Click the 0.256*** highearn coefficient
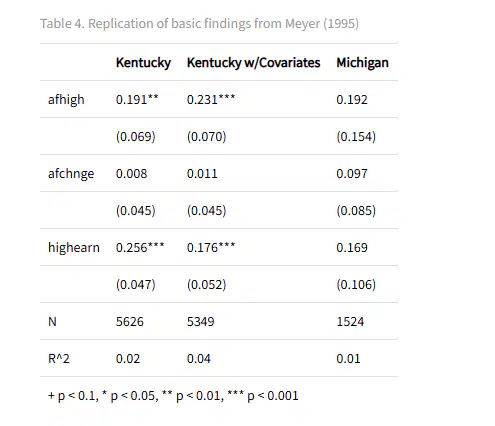495x426 pixels. (x=140, y=248)
